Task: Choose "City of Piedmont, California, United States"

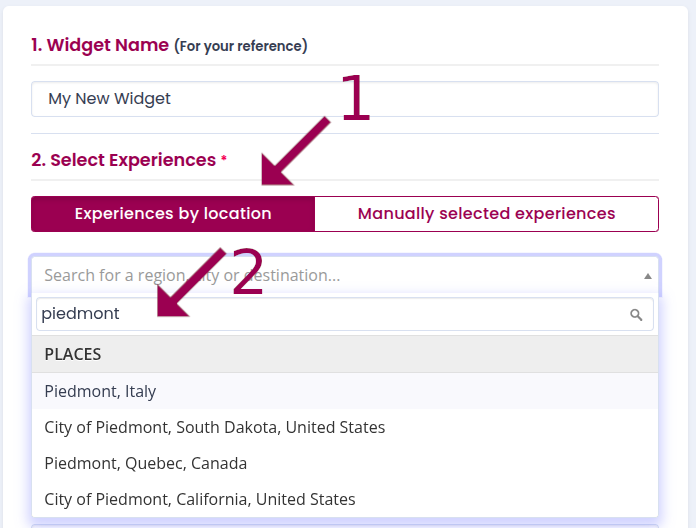Action: [x=200, y=499]
